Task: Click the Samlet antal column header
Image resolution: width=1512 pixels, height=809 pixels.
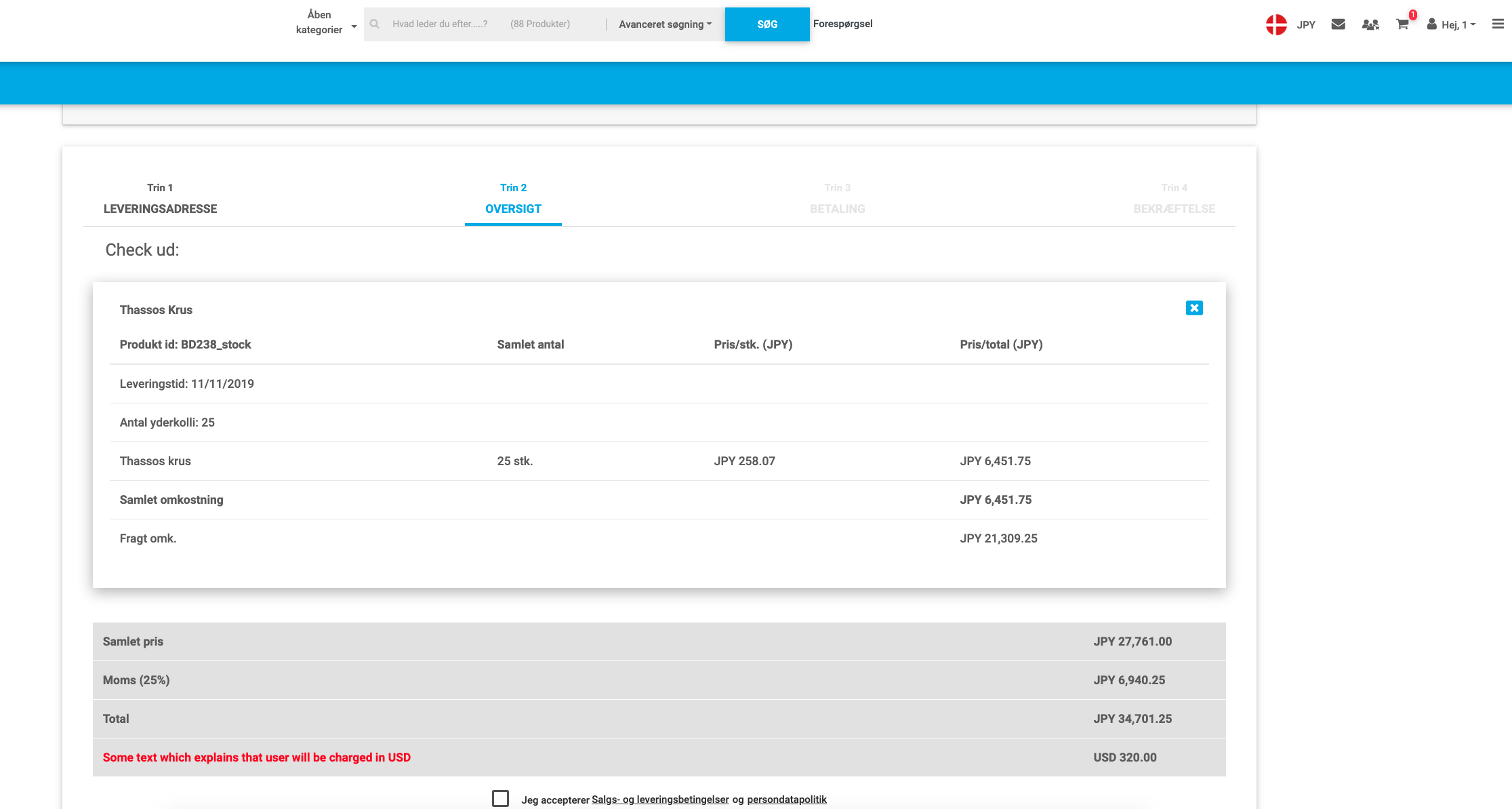Action: (531, 344)
